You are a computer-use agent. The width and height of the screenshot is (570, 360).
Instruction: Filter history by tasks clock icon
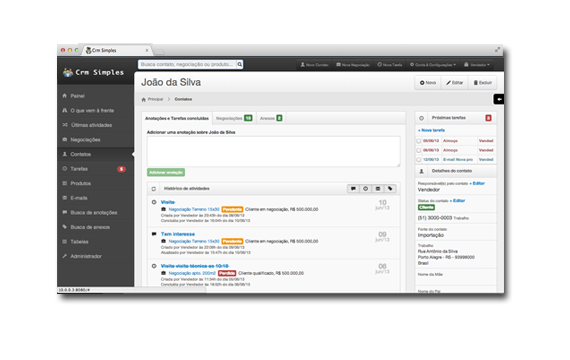pyautogui.click(x=365, y=189)
